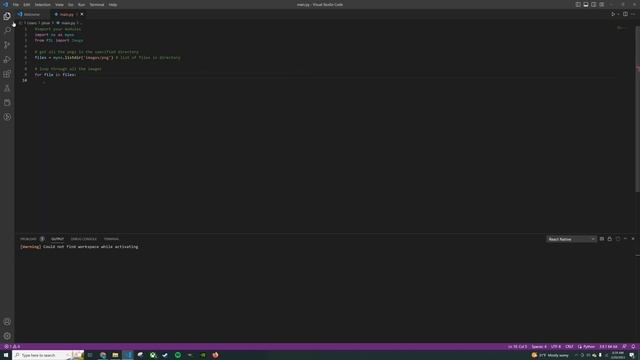Screen dimensions: 640x360
Task: Switch to the Welcome editor tab
Action: (31, 14)
